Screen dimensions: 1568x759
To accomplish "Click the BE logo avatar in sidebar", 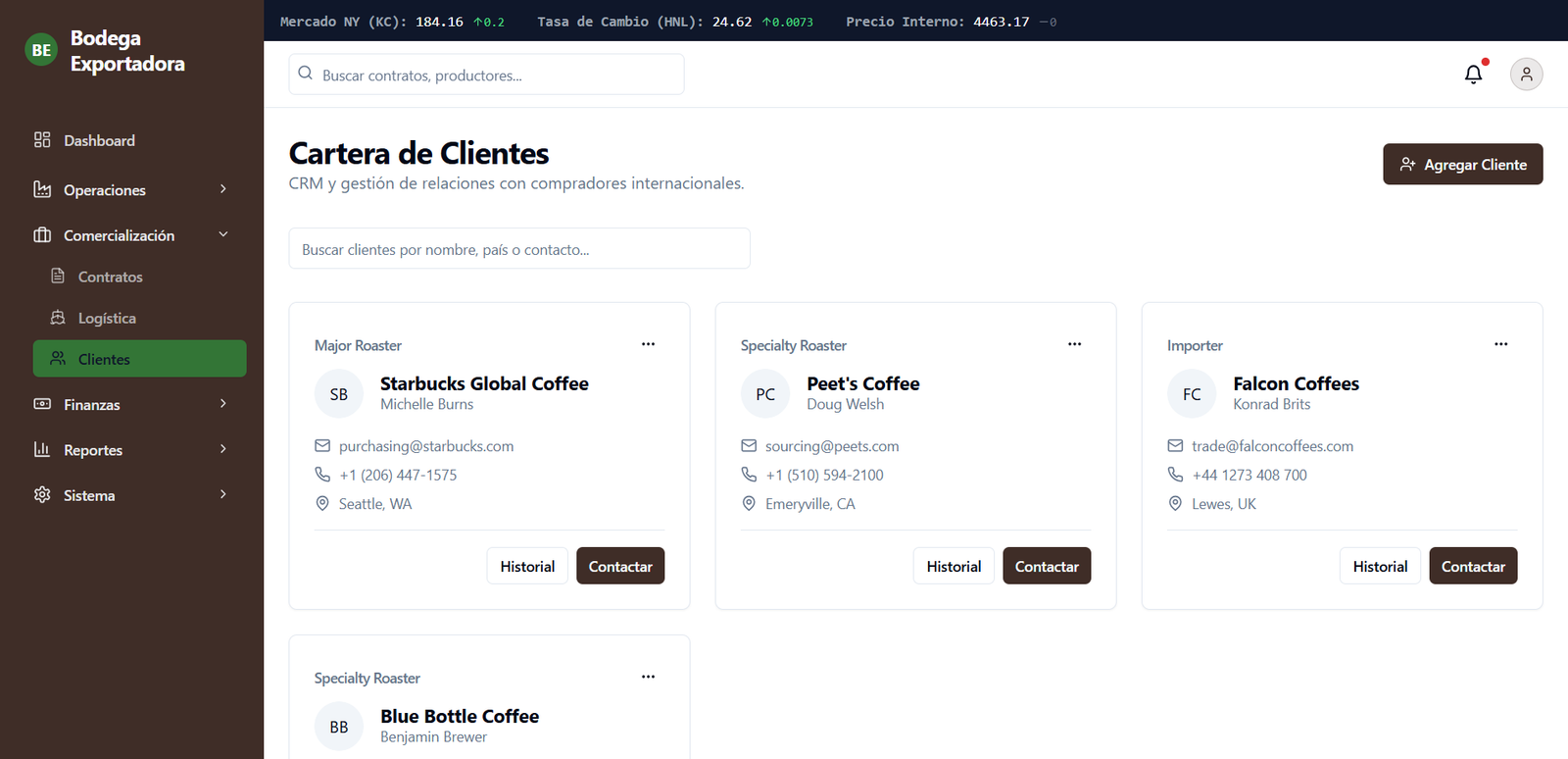I will pyautogui.click(x=41, y=50).
